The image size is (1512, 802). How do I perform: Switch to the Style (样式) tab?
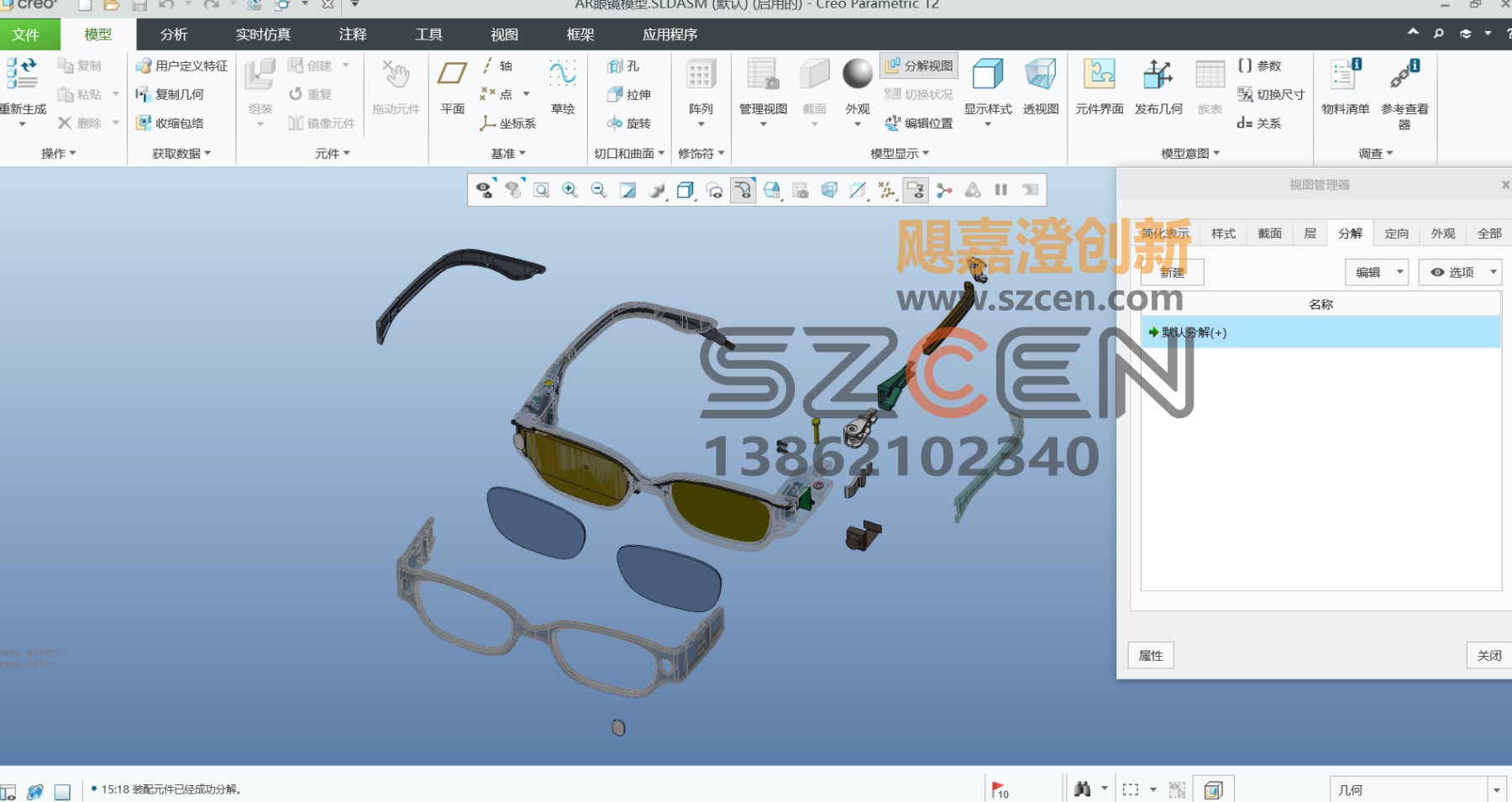click(1223, 233)
